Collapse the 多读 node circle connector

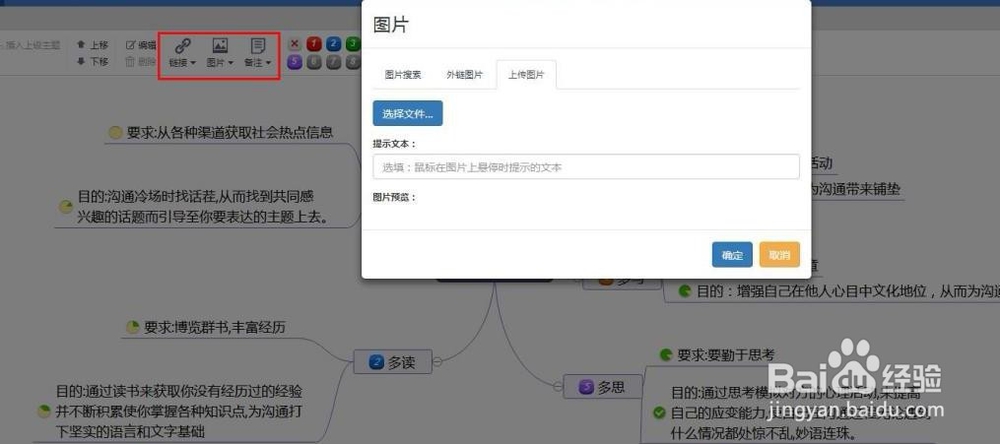tap(438, 362)
